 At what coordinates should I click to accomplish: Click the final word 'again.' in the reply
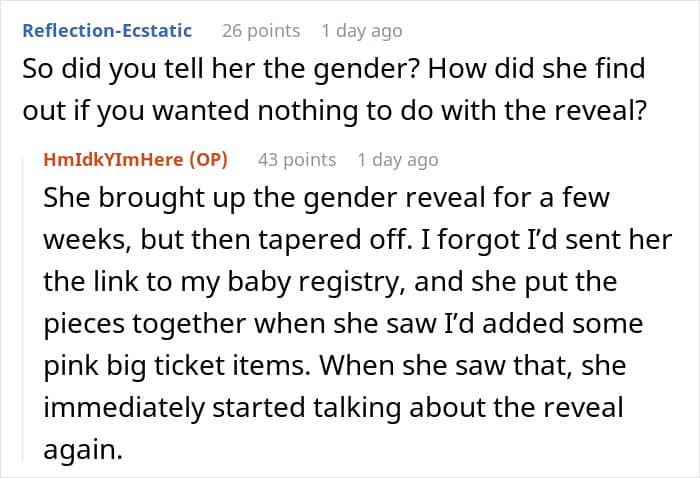83,450
